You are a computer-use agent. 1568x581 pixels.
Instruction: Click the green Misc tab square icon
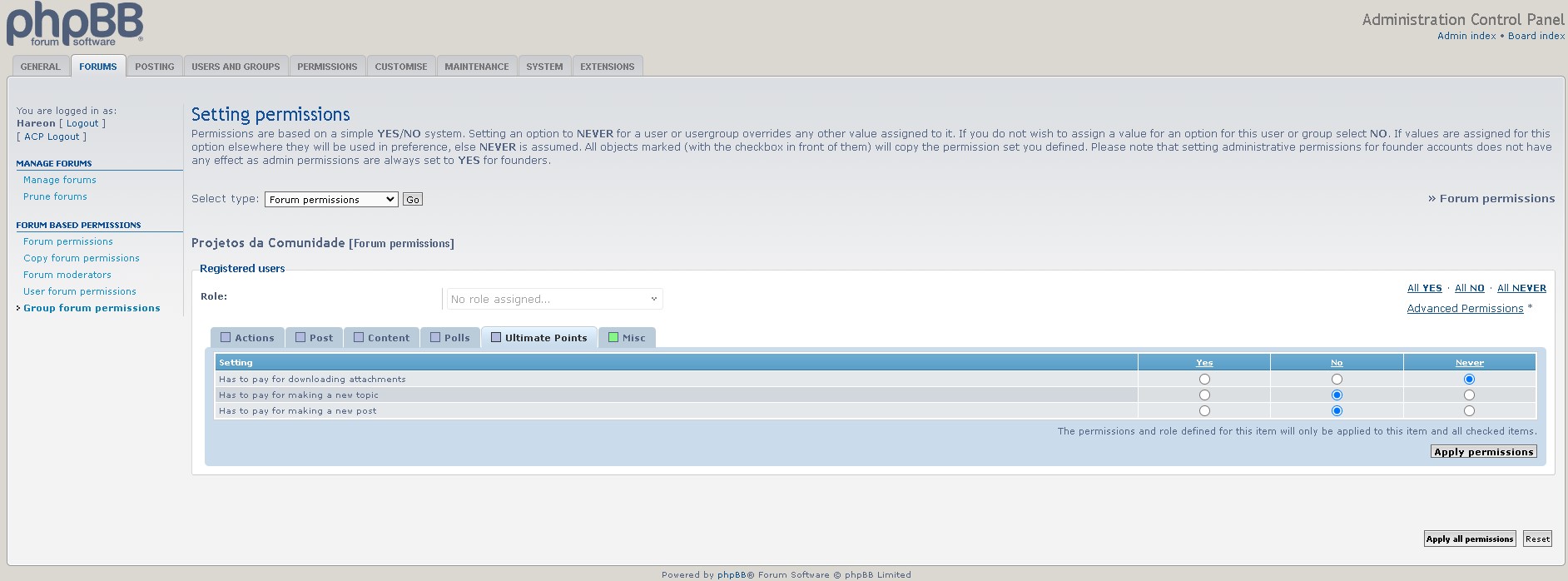pos(613,337)
